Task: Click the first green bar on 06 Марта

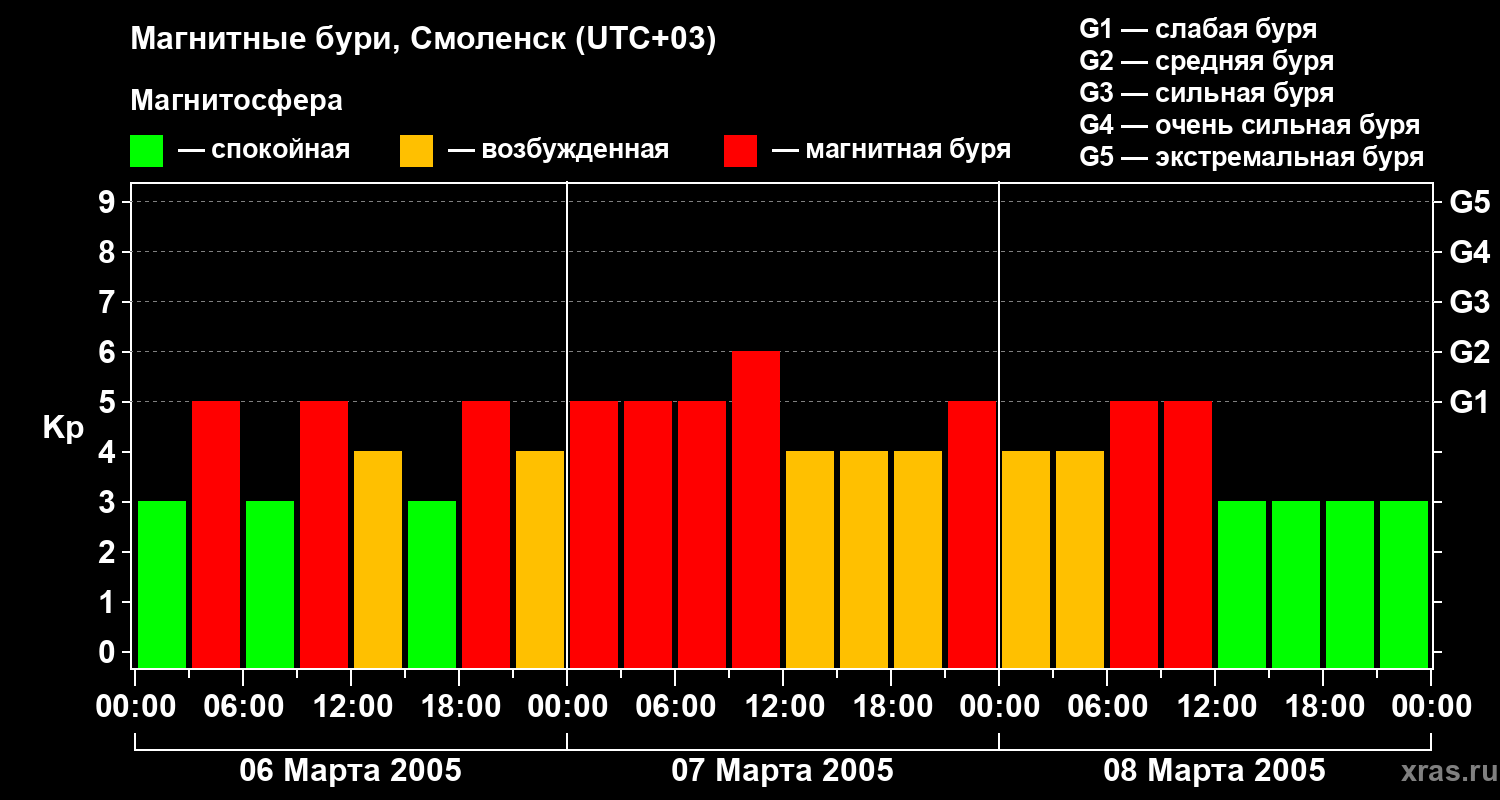Action: 162,585
